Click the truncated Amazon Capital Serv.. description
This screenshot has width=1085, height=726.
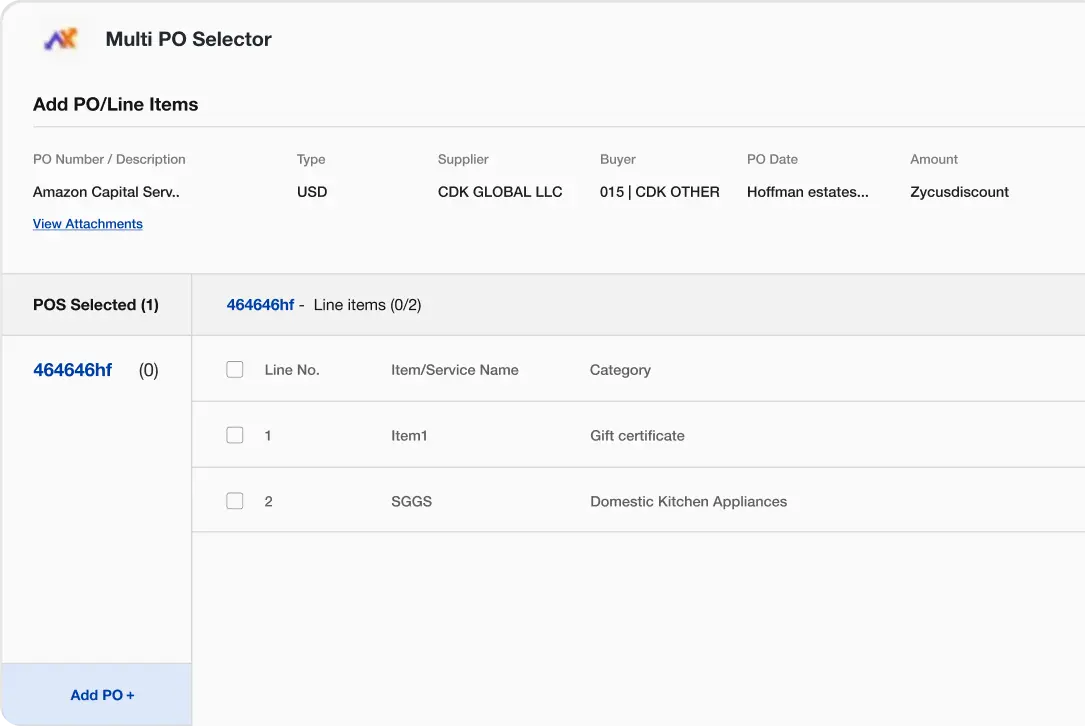[106, 192]
